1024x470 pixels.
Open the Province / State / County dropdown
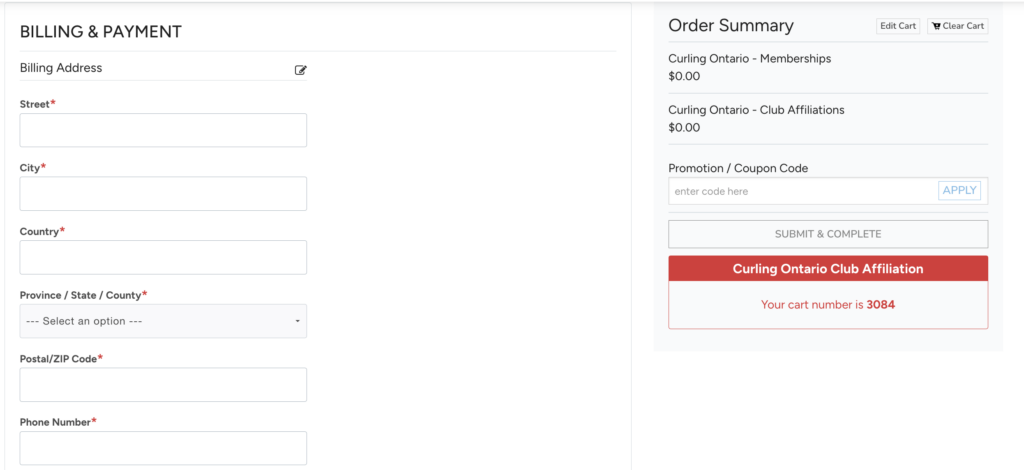coord(163,321)
